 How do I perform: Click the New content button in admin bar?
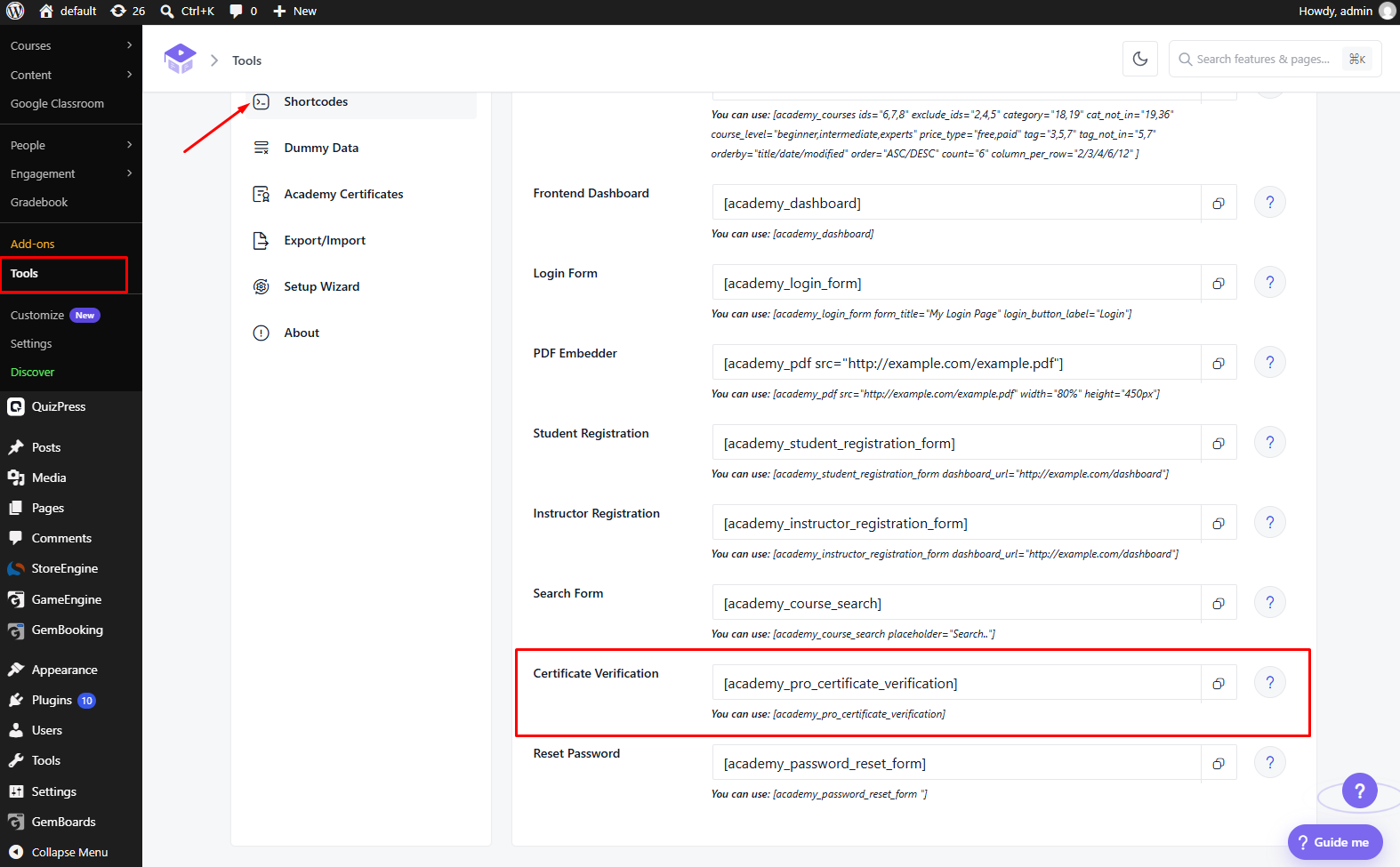pos(294,11)
